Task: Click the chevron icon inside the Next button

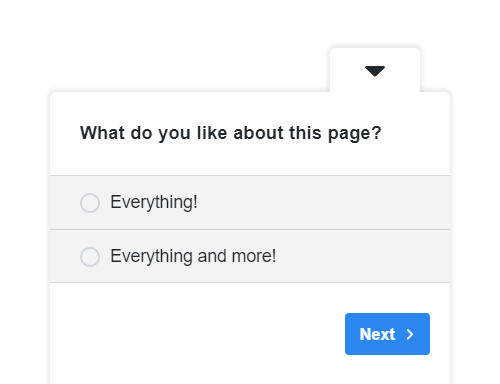Action: click(410, 334)
